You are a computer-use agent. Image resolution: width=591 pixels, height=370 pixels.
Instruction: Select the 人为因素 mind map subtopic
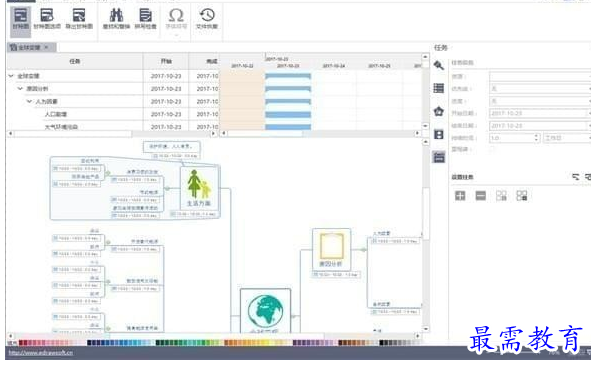(x=381, y=234)
